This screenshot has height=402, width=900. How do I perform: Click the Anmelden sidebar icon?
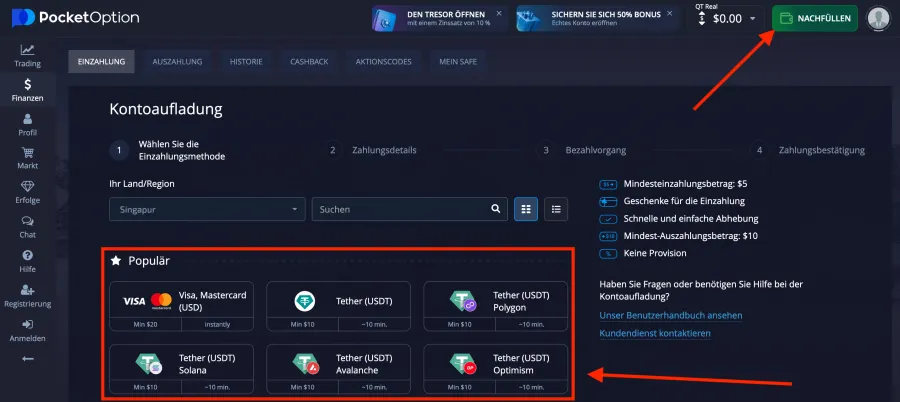pyautogui.click(x=27, y=324)
